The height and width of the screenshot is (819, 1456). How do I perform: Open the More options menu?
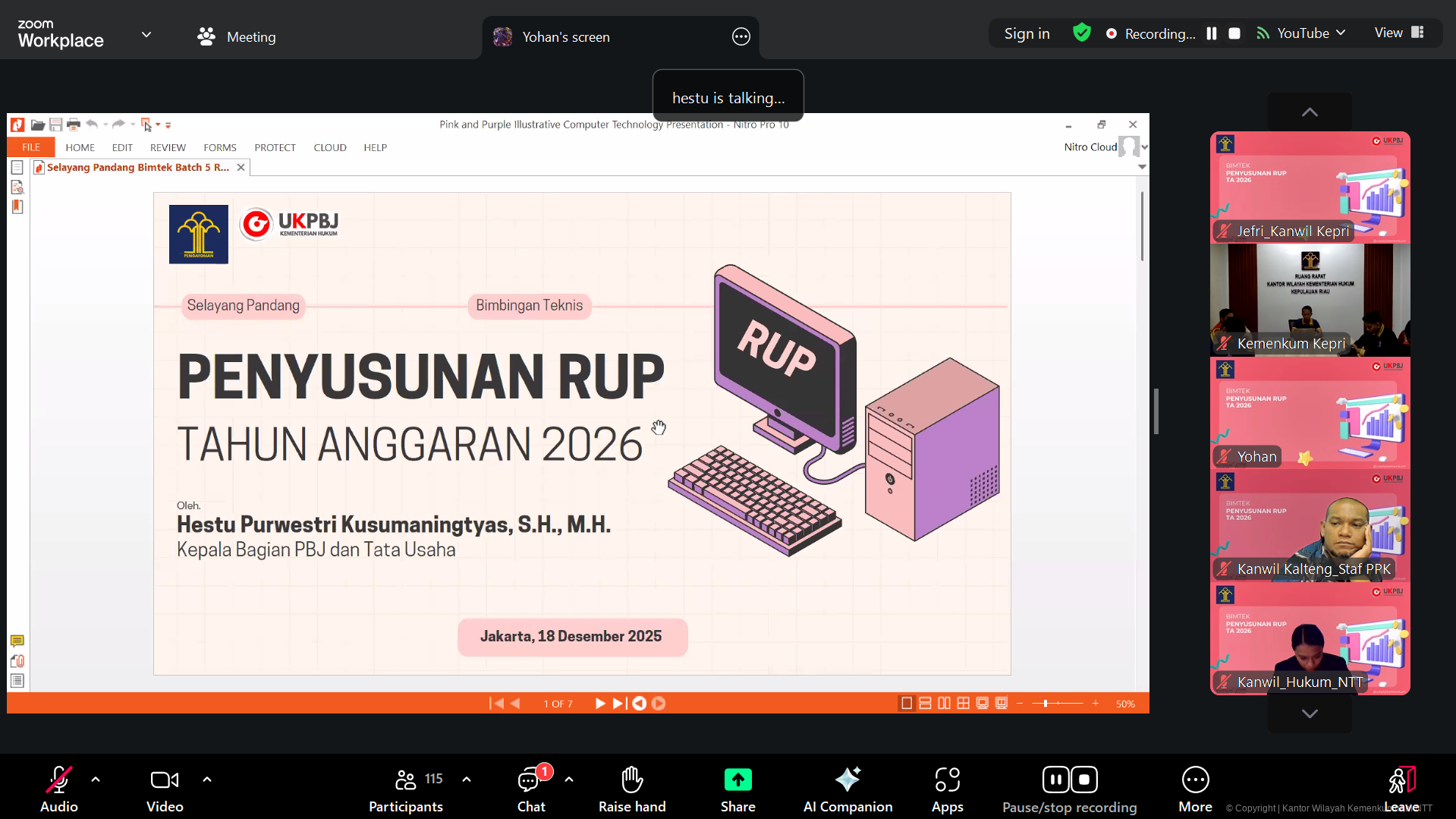click(x=1195, y=780)
